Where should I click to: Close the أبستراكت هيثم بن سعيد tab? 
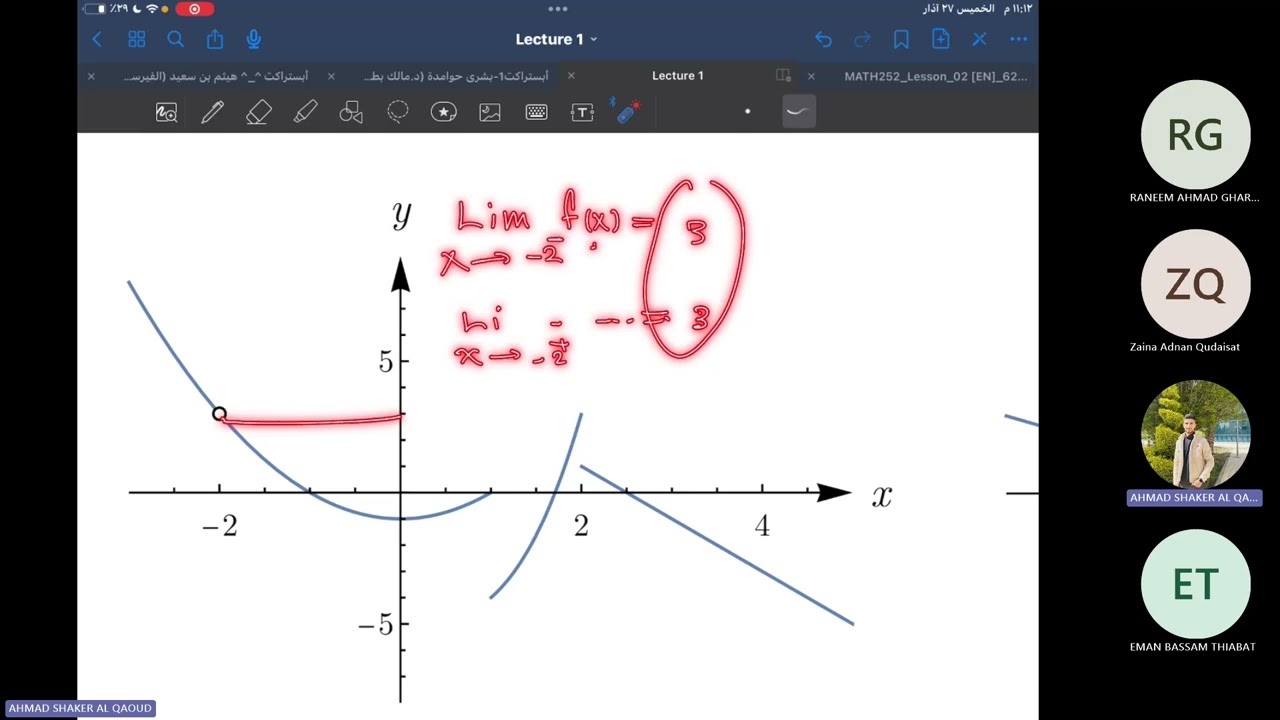(91, 76)
